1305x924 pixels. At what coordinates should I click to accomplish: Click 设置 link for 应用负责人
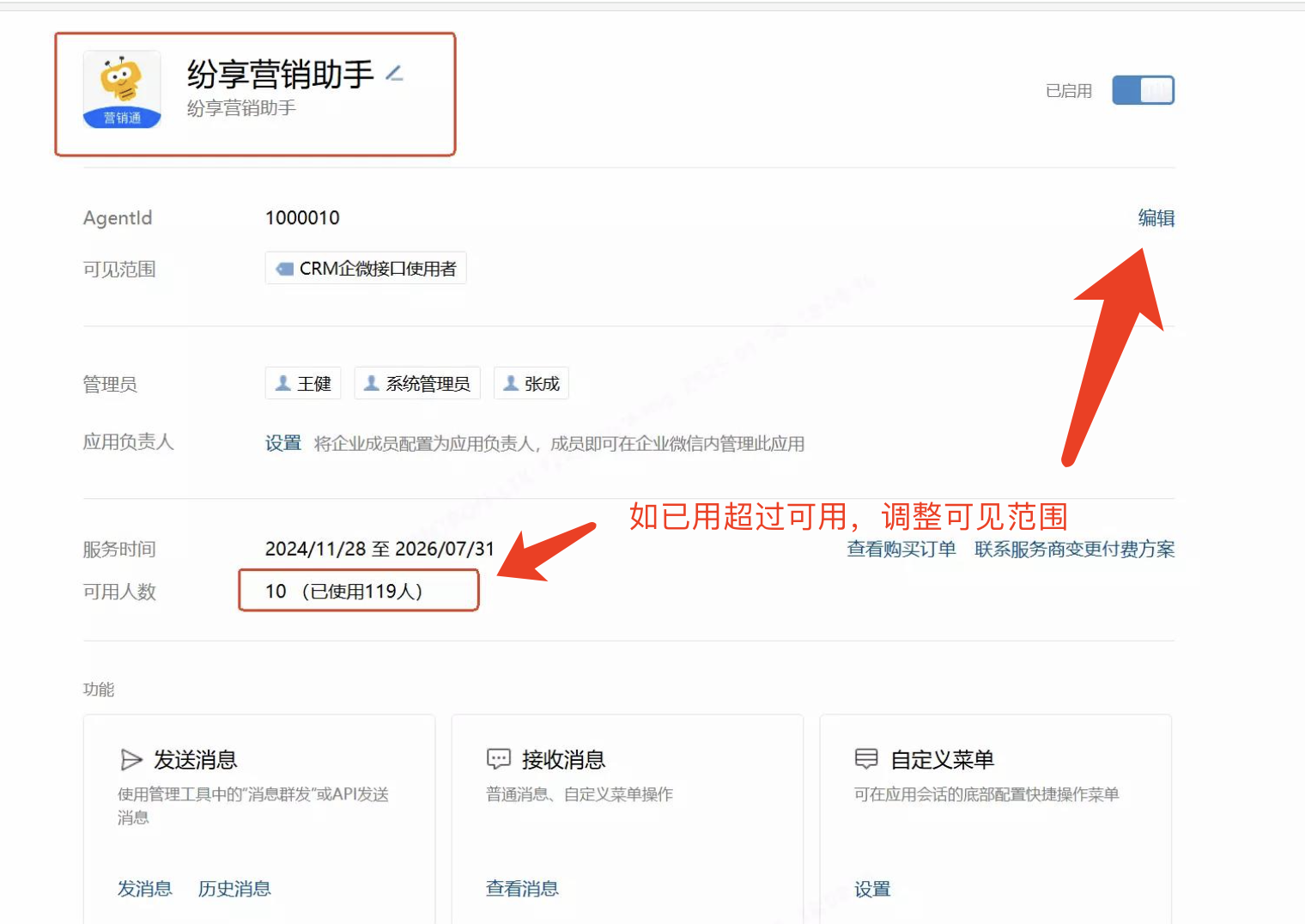tap(283, 443)
